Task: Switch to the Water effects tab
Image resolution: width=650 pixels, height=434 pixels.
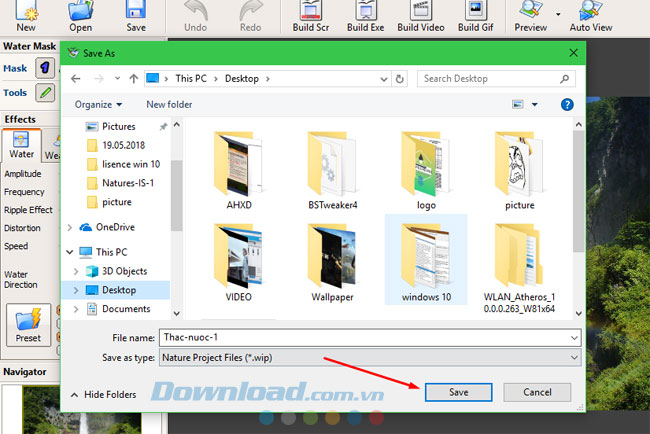Action: 22,145
